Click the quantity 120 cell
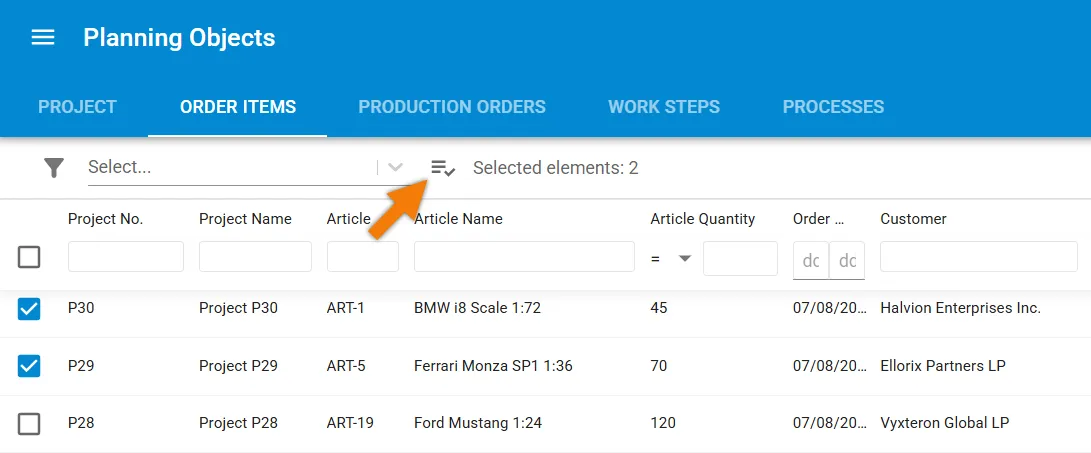This screenshot has height=453, width=1091. click(662, 422)
